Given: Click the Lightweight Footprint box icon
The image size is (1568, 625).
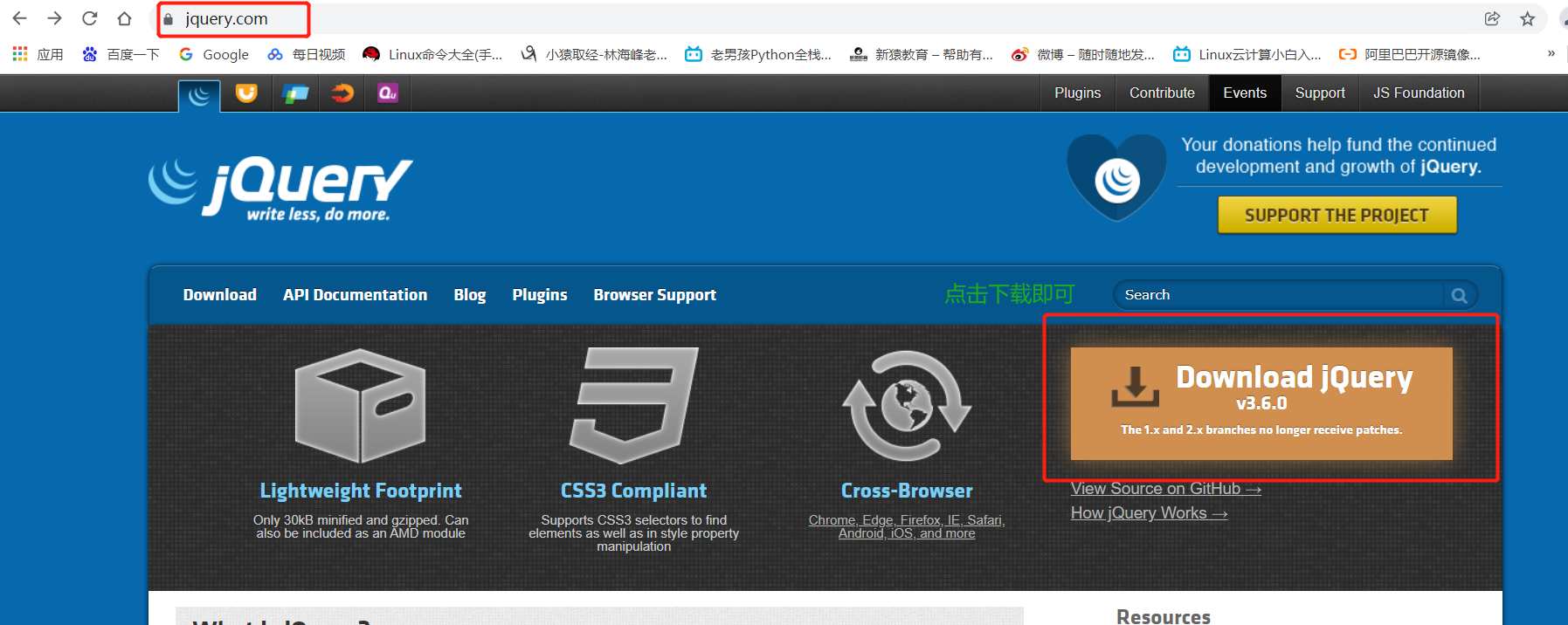Looking at the screenshot, I should [x=361, y=406].
